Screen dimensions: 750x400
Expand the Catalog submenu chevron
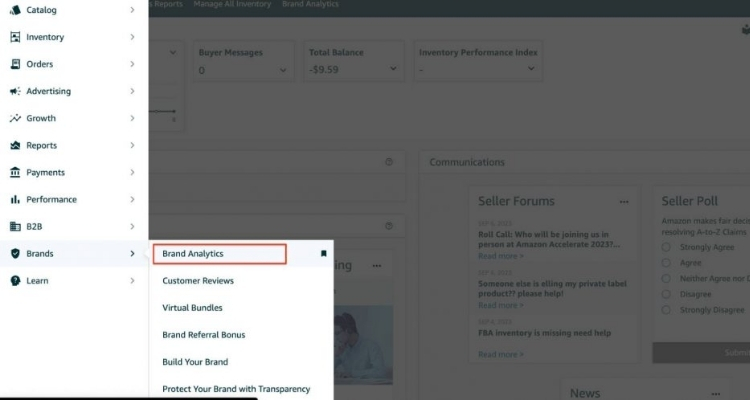132,10
